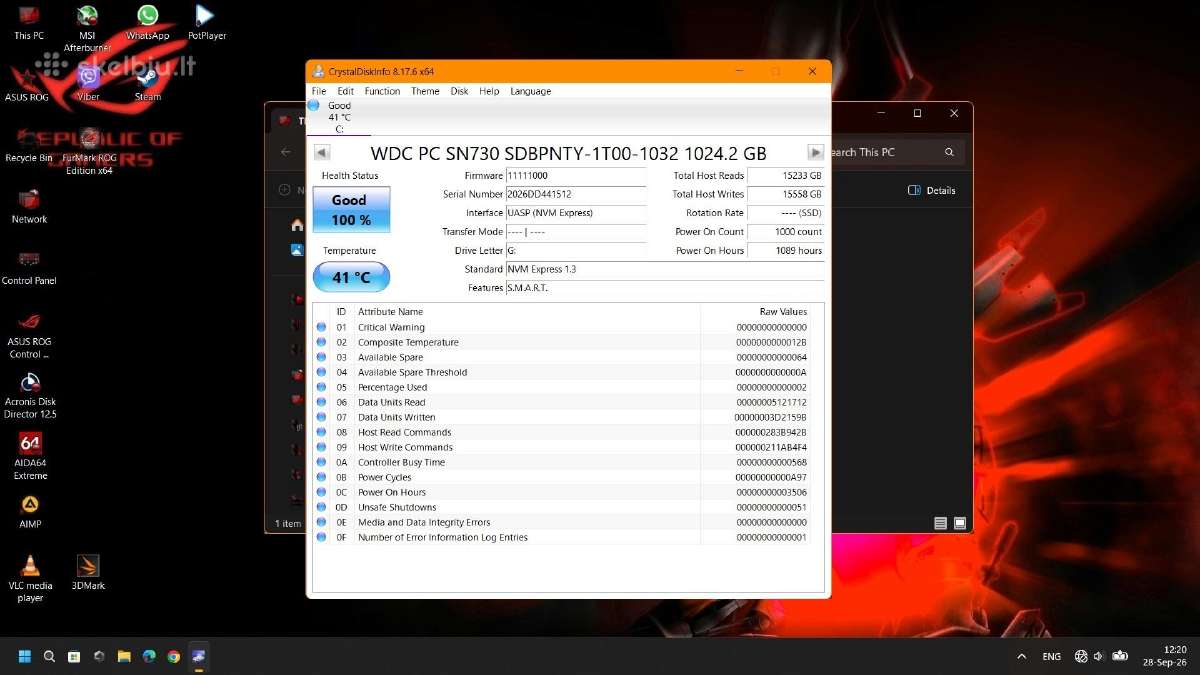Select the Composite Temperature attribute row
Viewport: 1200px width, 675px height.
568,342
